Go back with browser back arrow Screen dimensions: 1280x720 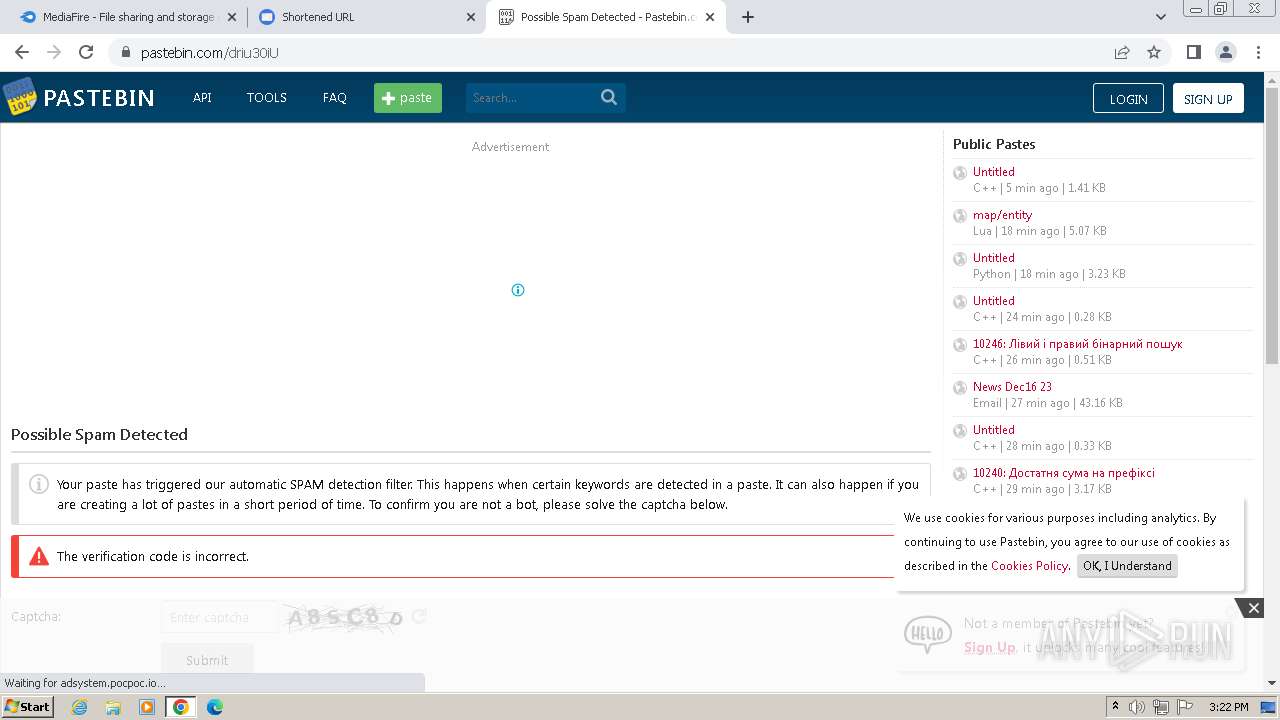(x=22, y=52)
